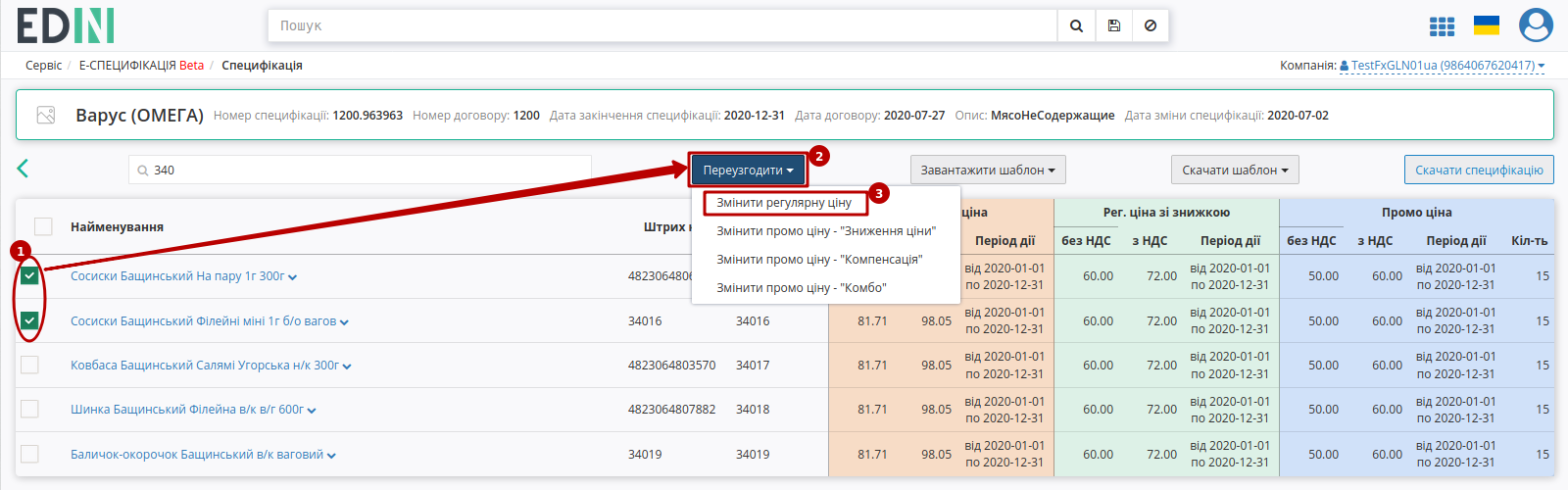Check the Шинка Бащинський Філейна row checkbox
Image resolution: width=1568 pixels, height=490 pixels.
click(x=29, y=410)
